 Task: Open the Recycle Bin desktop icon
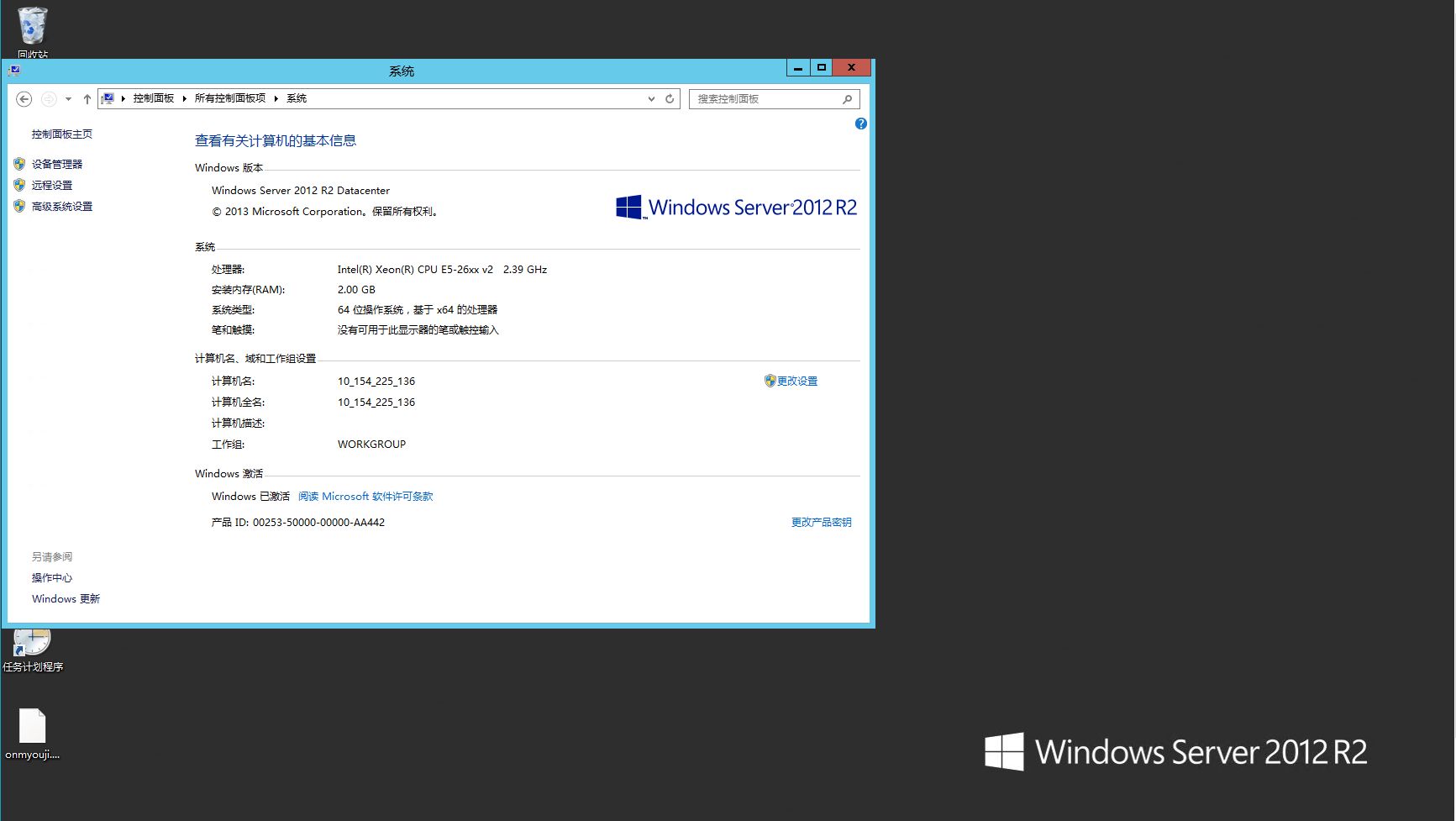[x=33, y=30]
